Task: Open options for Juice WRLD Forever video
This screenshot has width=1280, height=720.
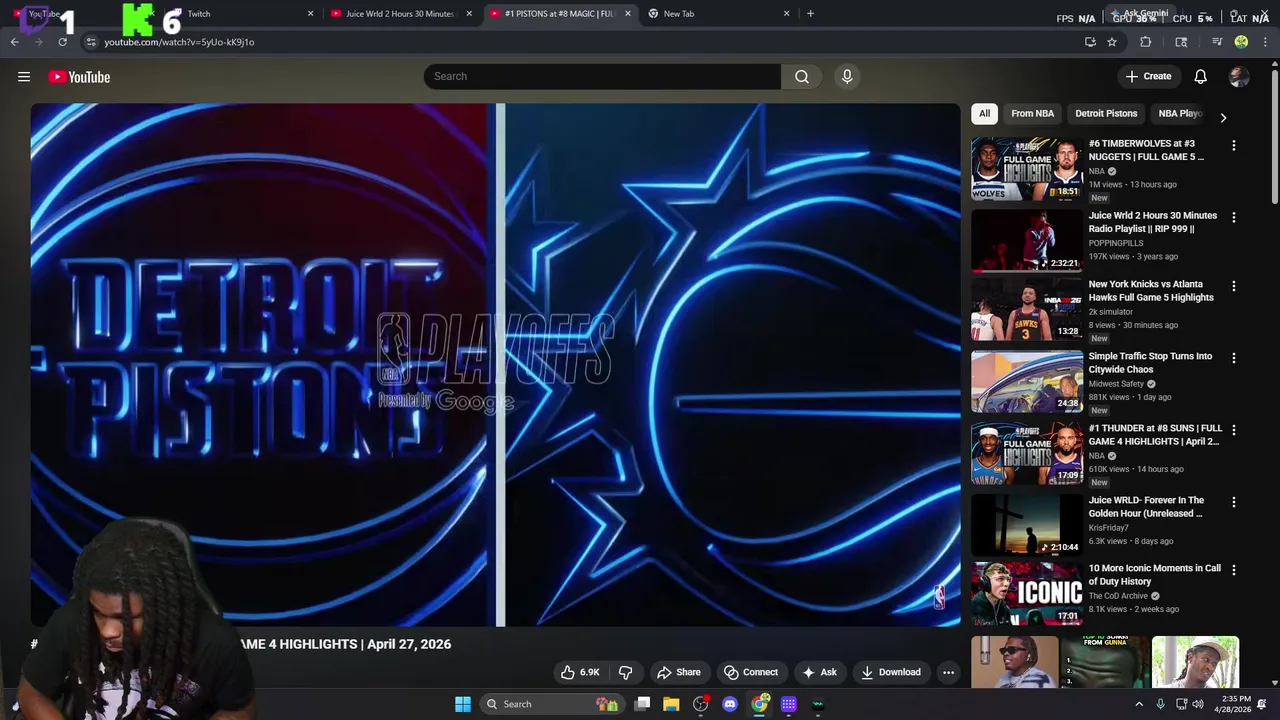Action: [1233, 502]
